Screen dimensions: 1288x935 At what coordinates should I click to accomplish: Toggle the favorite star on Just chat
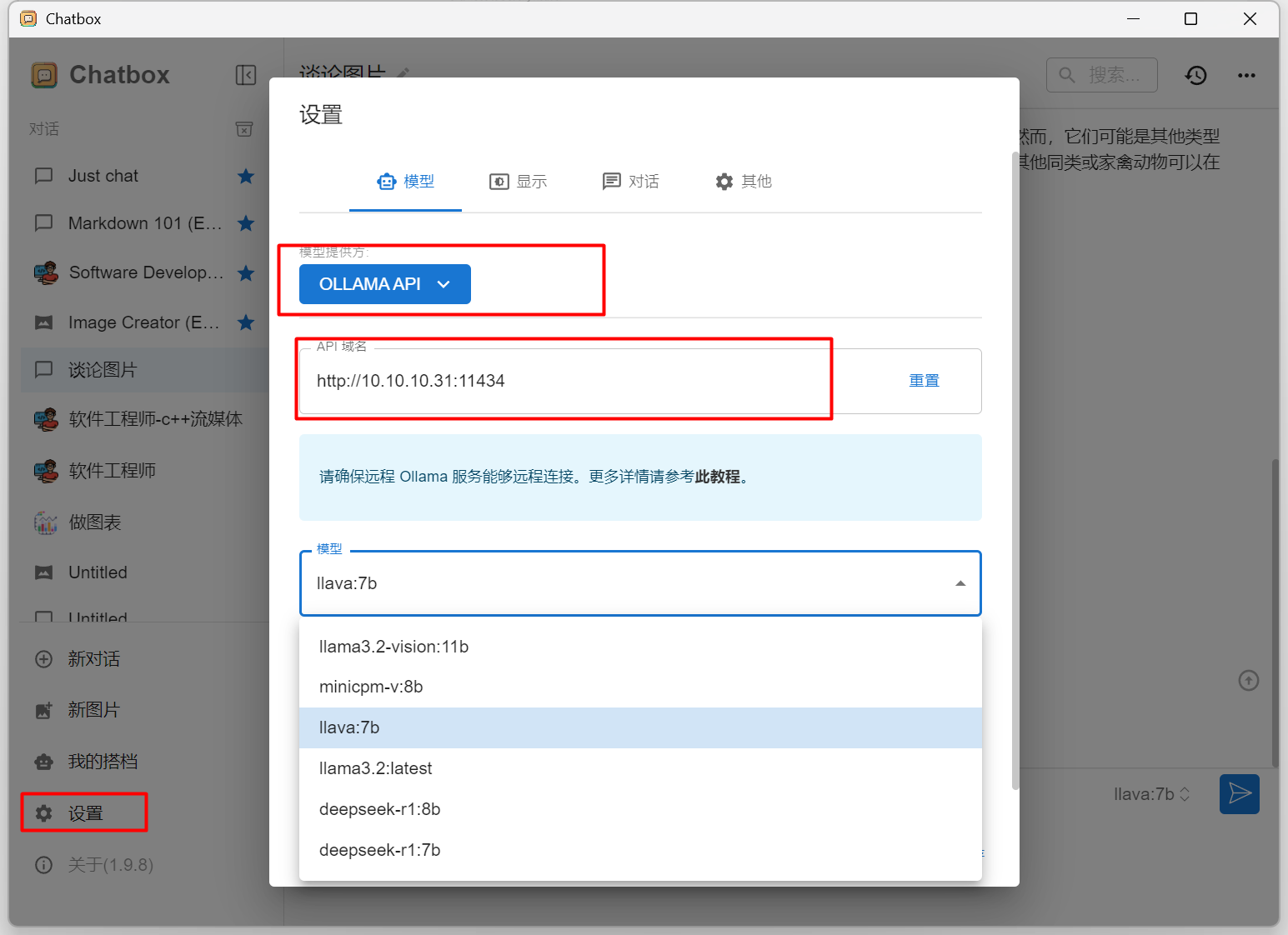245,176
